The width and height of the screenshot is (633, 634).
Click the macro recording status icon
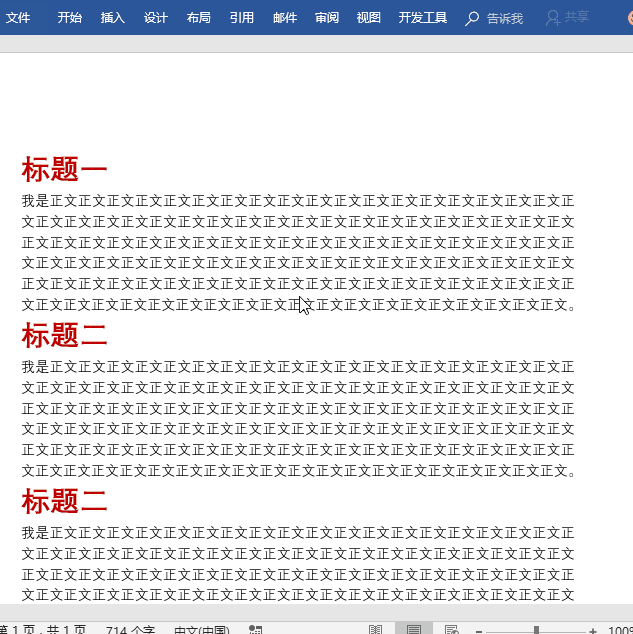pyautogui.click(x=255, y=630)
